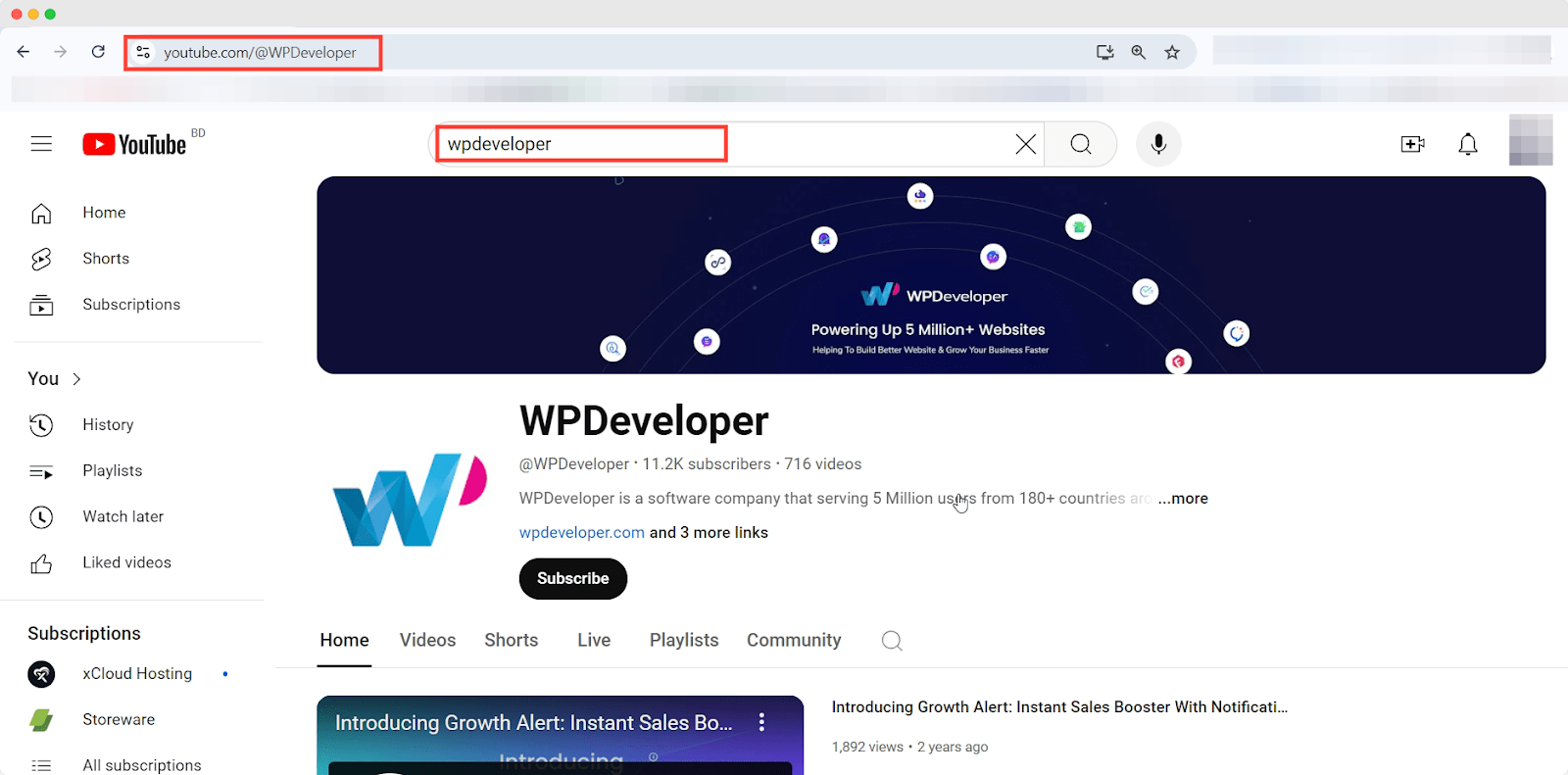Click the browser forward arrow
Viewport: 1568px width, 775px height.
61,52
